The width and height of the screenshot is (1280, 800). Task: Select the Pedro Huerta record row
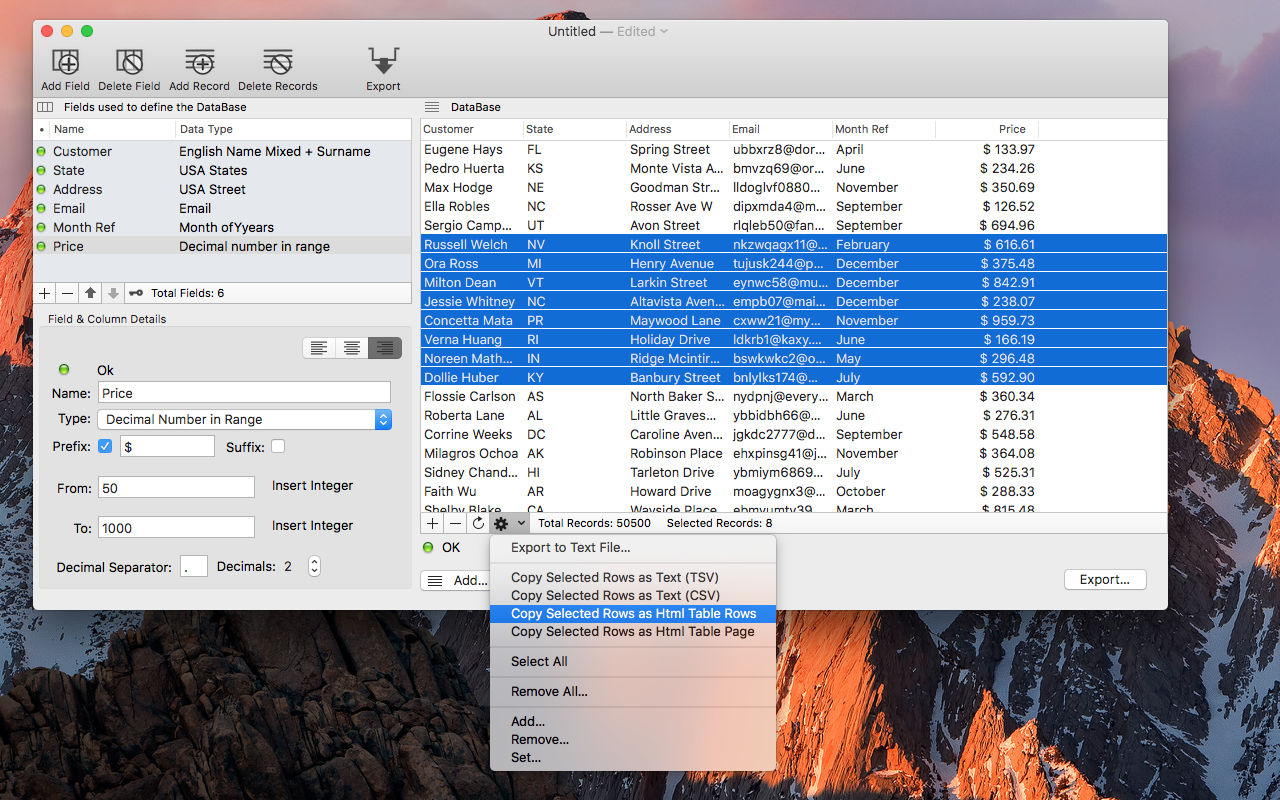click(x=794, y=169)
